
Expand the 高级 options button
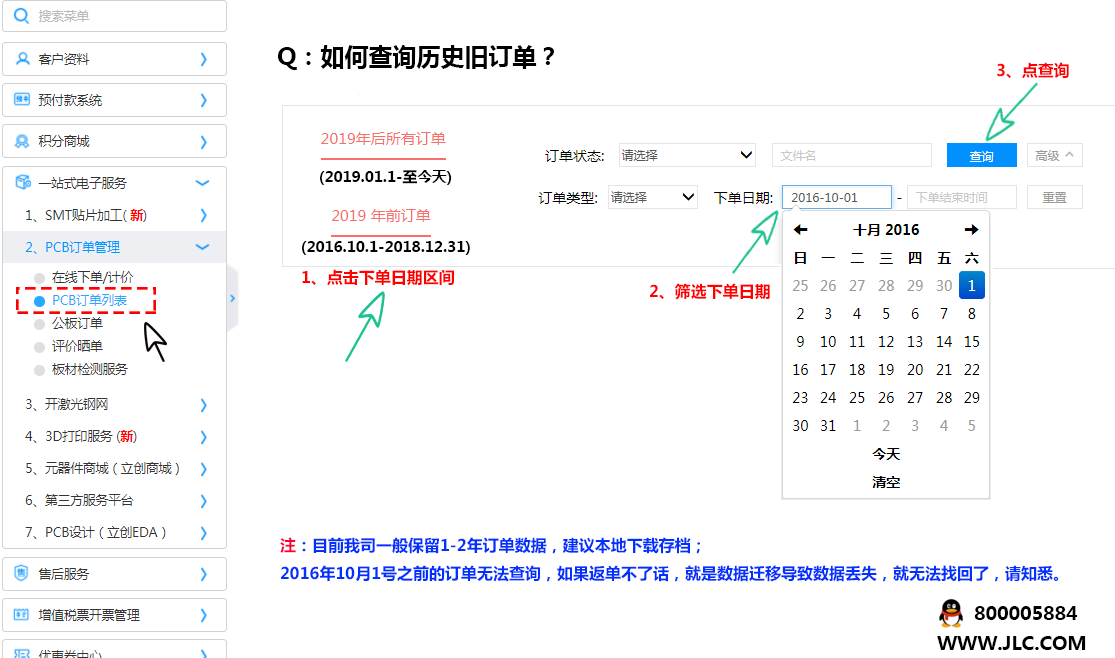click(x=1055, y=155)
